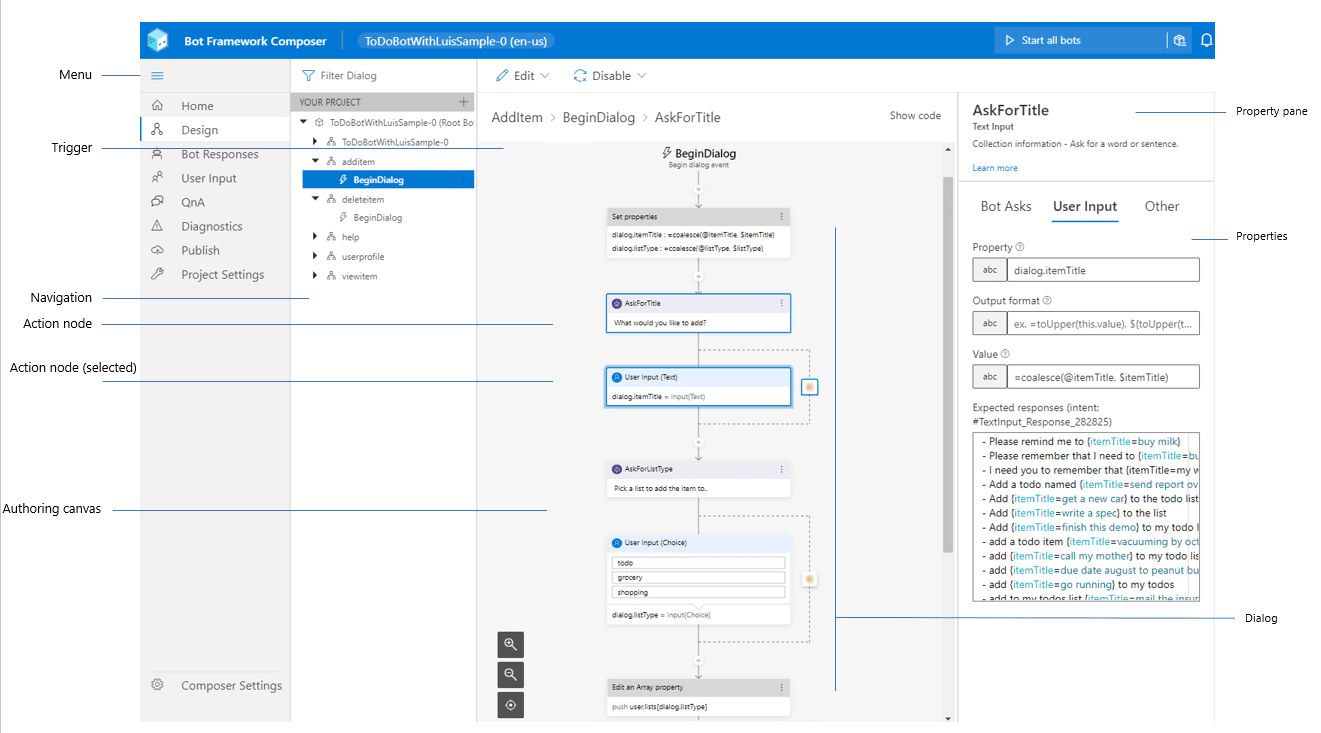Open the Set properties node's three-dot menu
The height and width of the screenshot is (733, 1321).
(x=781, y=216)
